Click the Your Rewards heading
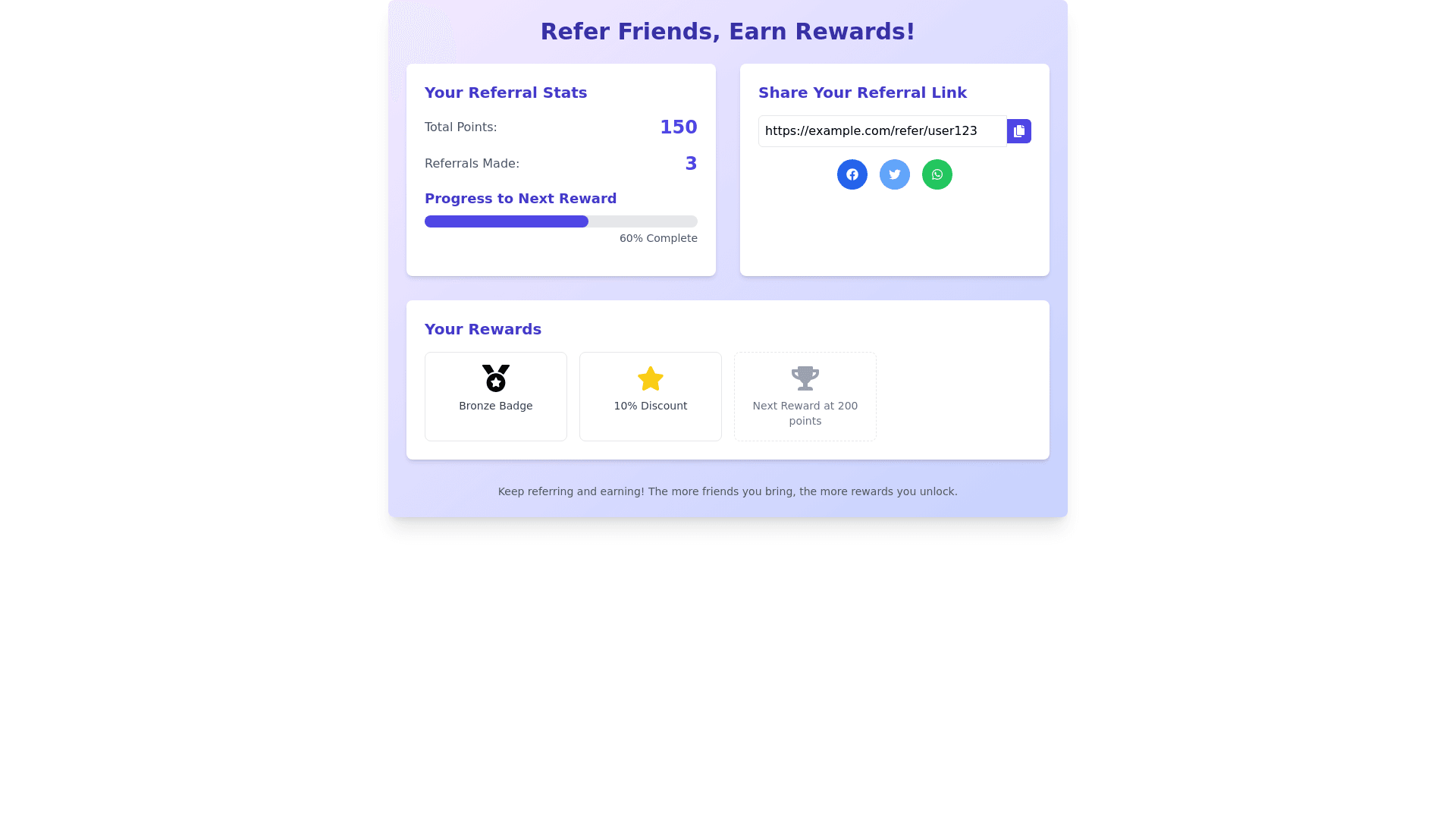This screenshot has width=1456, height=819. pyautogui.click(x=483, y=329)
